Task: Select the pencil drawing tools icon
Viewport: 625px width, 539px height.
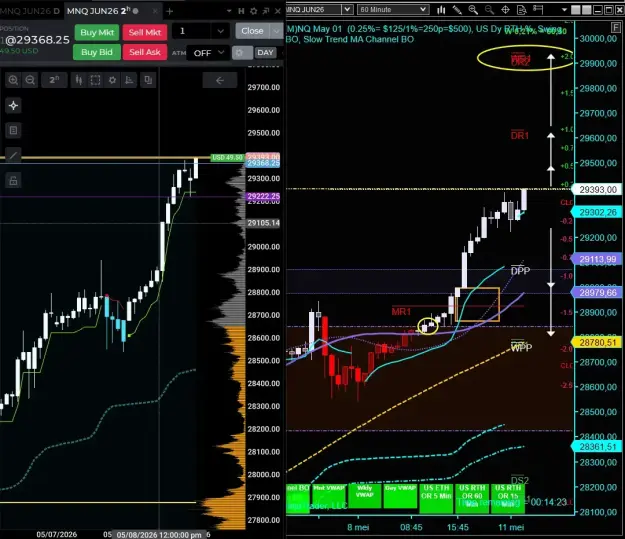Action: [457, 10]
